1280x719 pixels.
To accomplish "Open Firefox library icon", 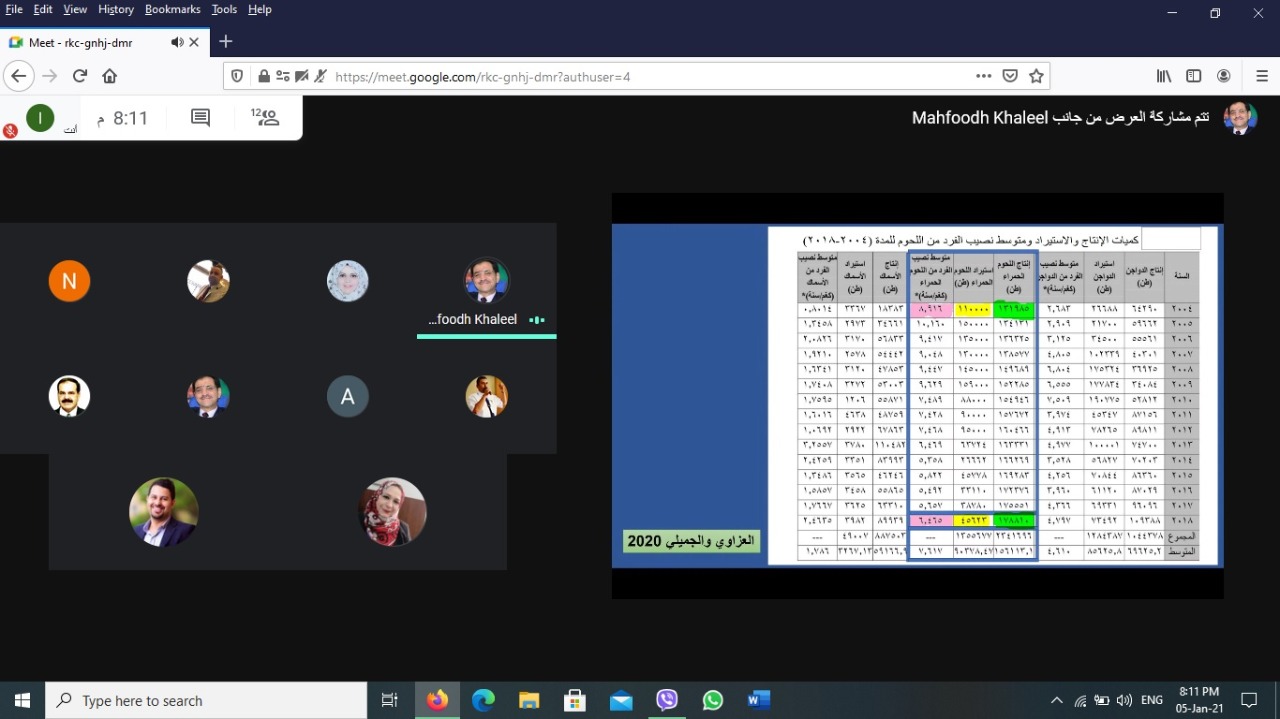I will [1164, 76].
